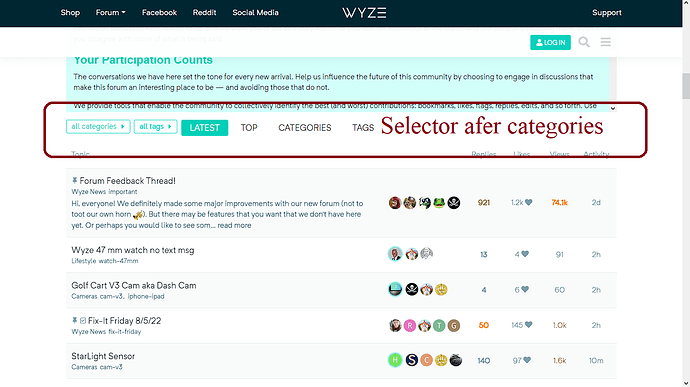Click last skull avatar in Forum Feedback Thread row
The width and height of the screenshot is (690, 387).
pyautogui.click(x=454, y=203)
